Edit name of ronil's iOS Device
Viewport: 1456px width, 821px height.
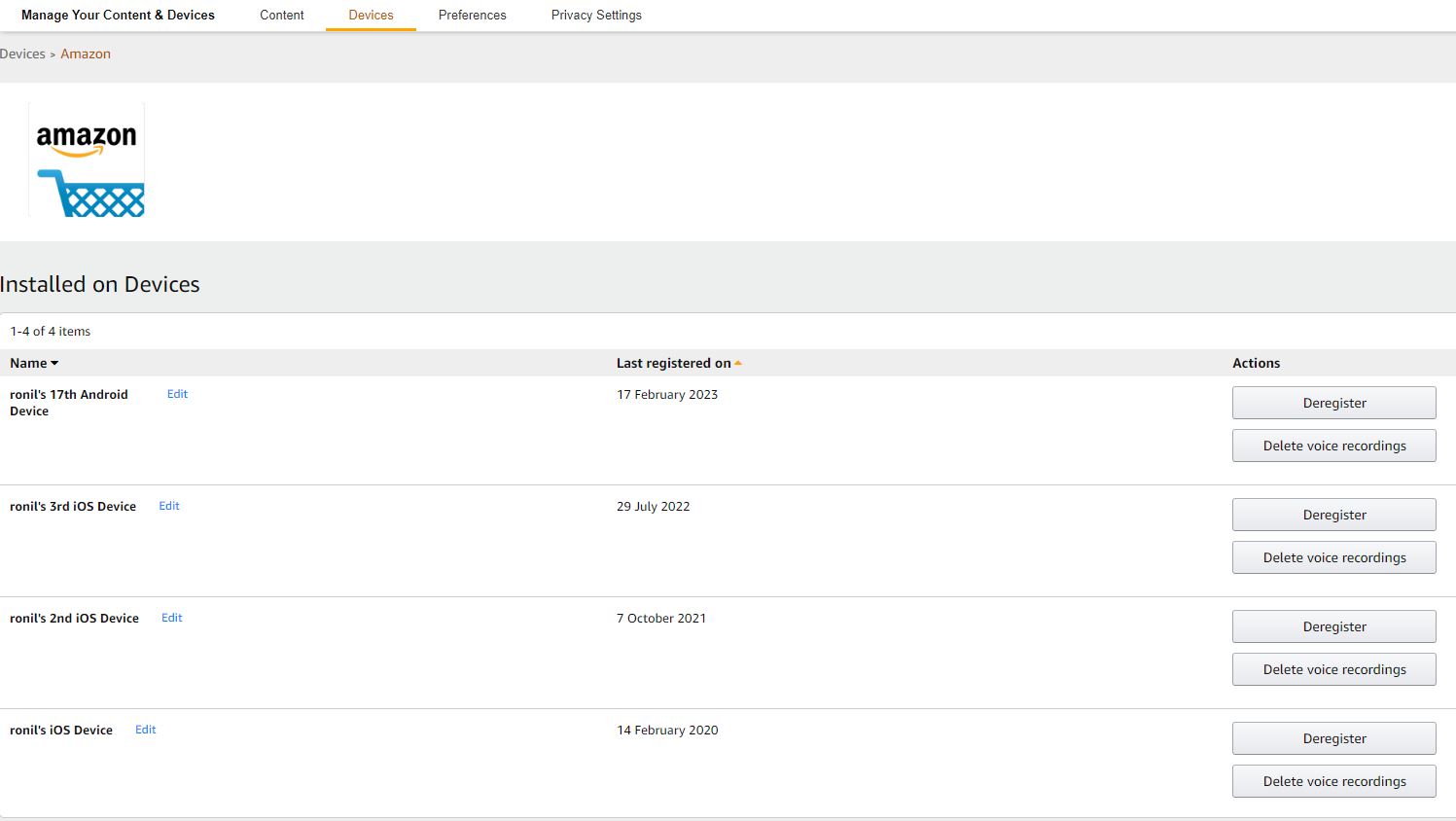pyautogui.click(x=145, y=730)
